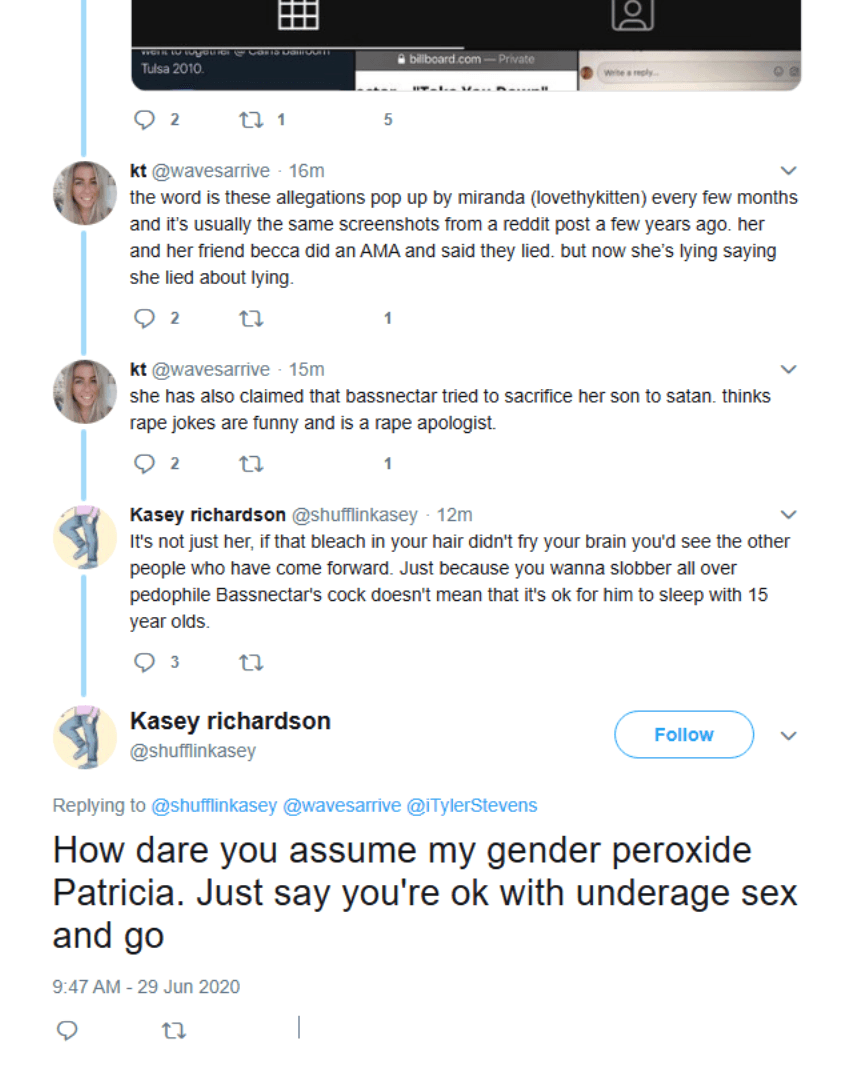Click the 9:47 AM - 29 Jun 2020 timestamp
The width and height of the screenshot is (852, 1074).
[146, 987]
